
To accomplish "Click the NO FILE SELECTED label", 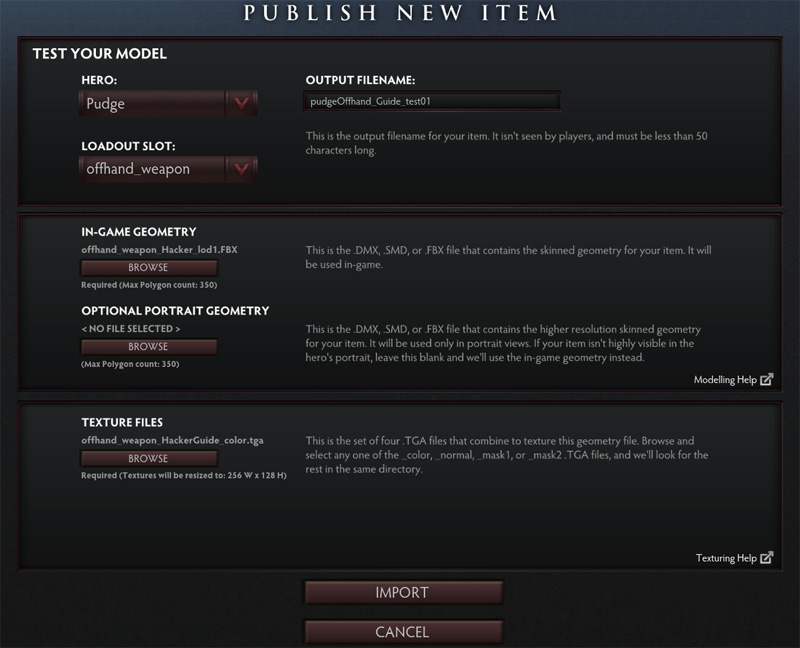I will [131, 329].
